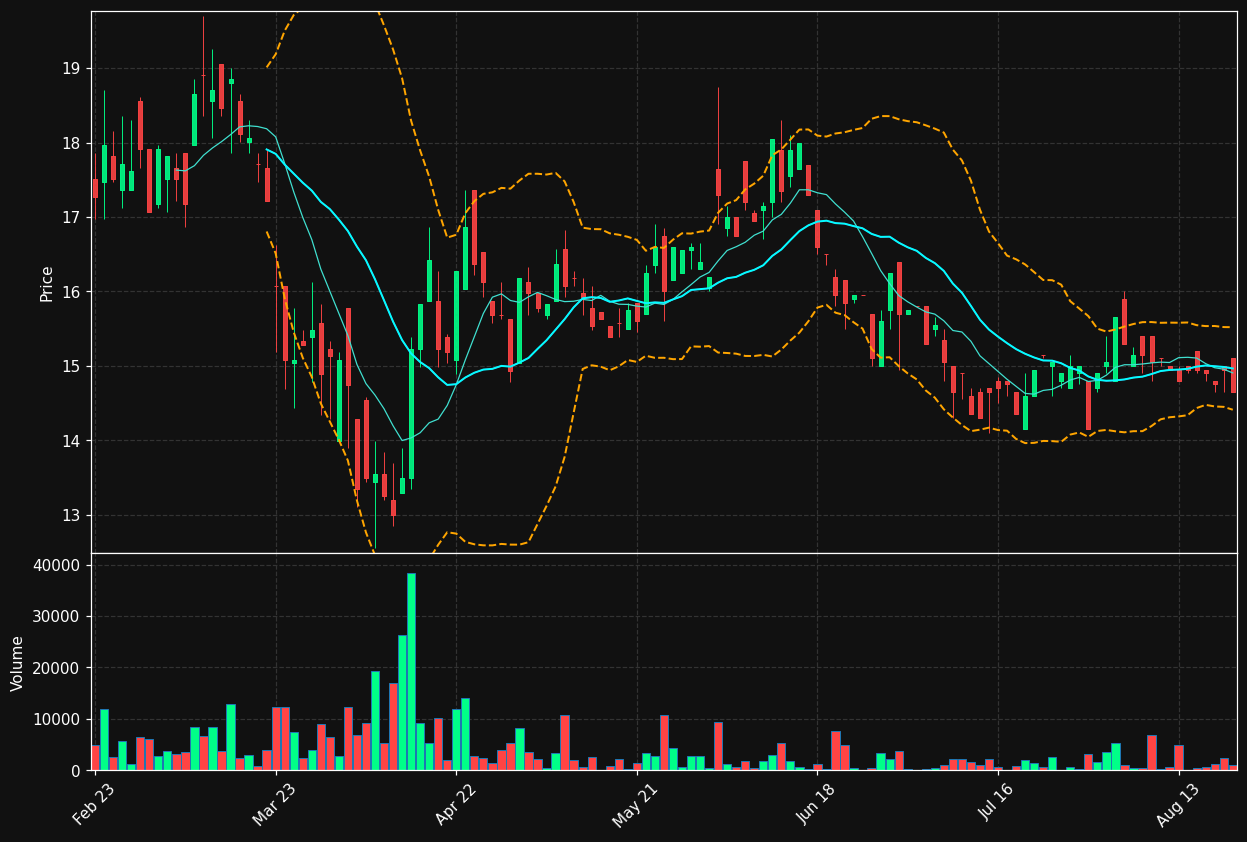Click the price tick label "13"
1247x842 pixels.
tap(70, 516)
